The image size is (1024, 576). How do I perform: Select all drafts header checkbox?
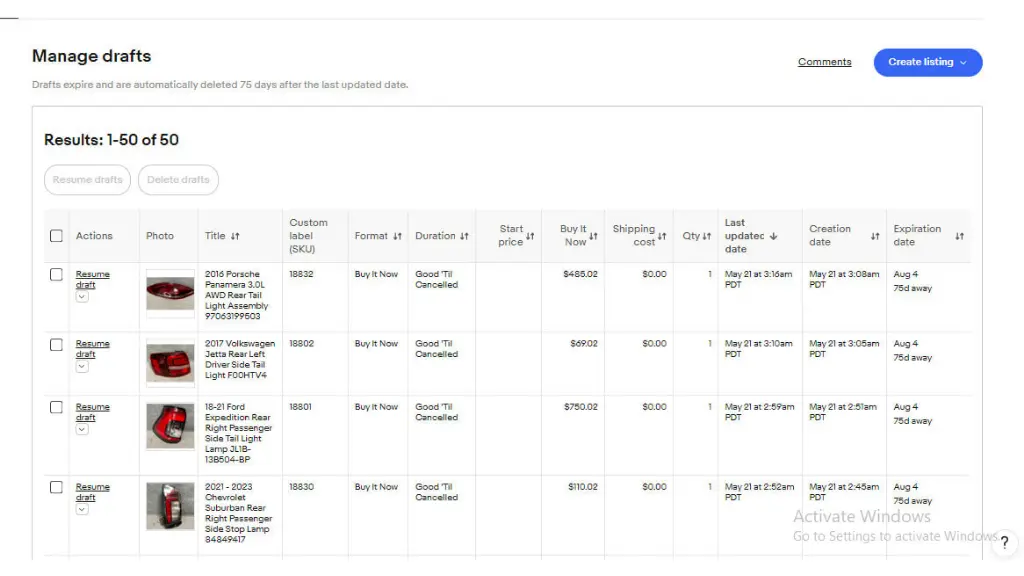click(56, 236)
